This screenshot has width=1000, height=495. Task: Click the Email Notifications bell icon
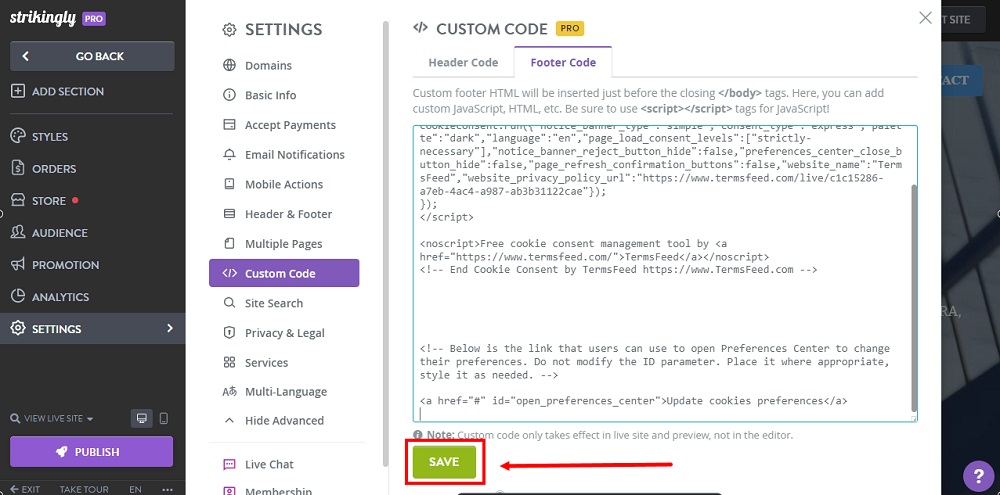pyautogui.click(x=229, y=154)
